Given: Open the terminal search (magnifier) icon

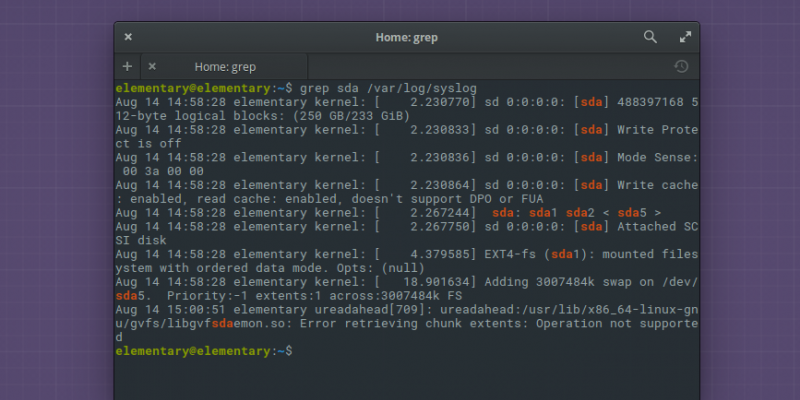Looking at the screenshot, I should (x=650, y=37).
